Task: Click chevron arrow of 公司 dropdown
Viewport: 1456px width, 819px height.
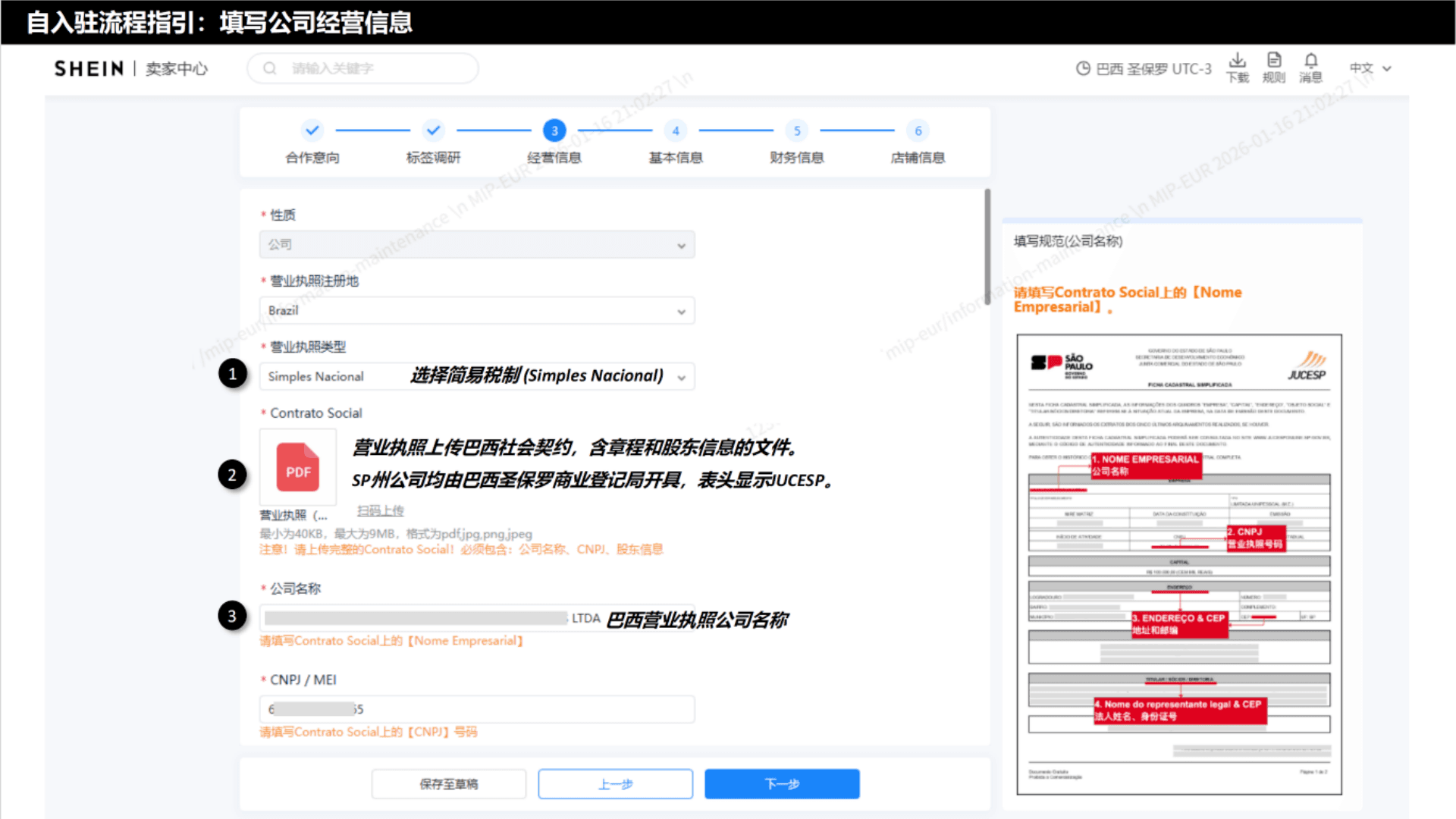Action: (681, 246)
